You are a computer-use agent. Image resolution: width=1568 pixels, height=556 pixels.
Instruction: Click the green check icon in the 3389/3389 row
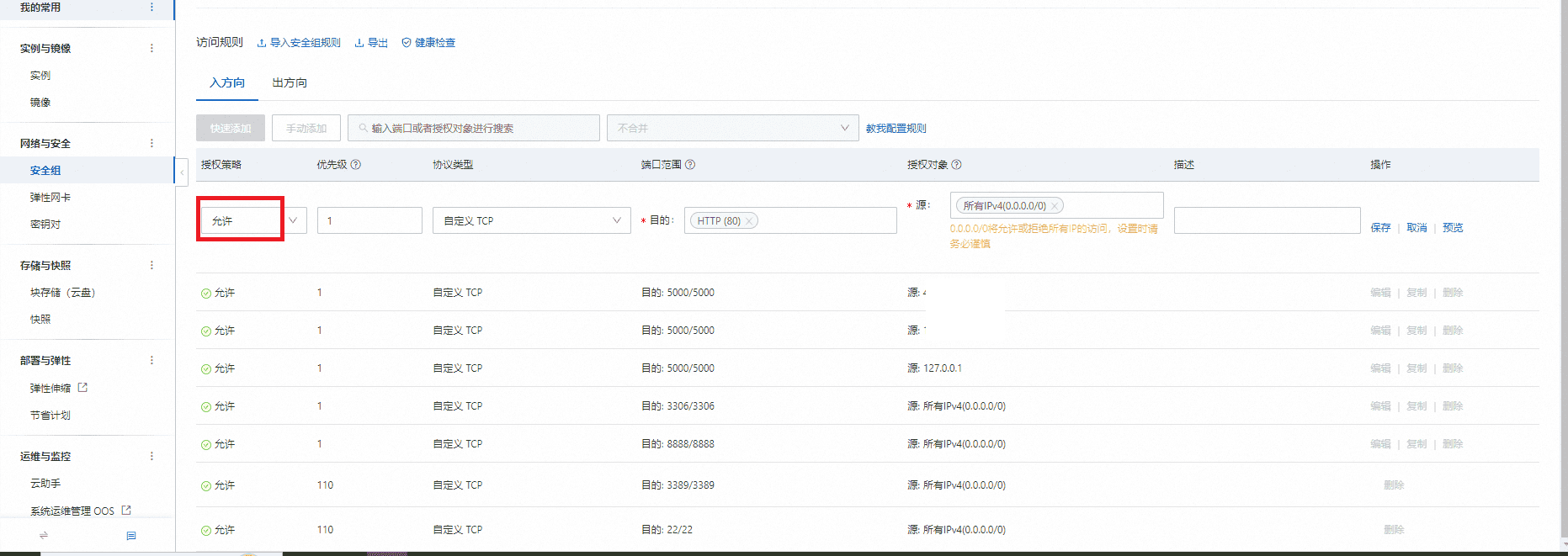206,486
